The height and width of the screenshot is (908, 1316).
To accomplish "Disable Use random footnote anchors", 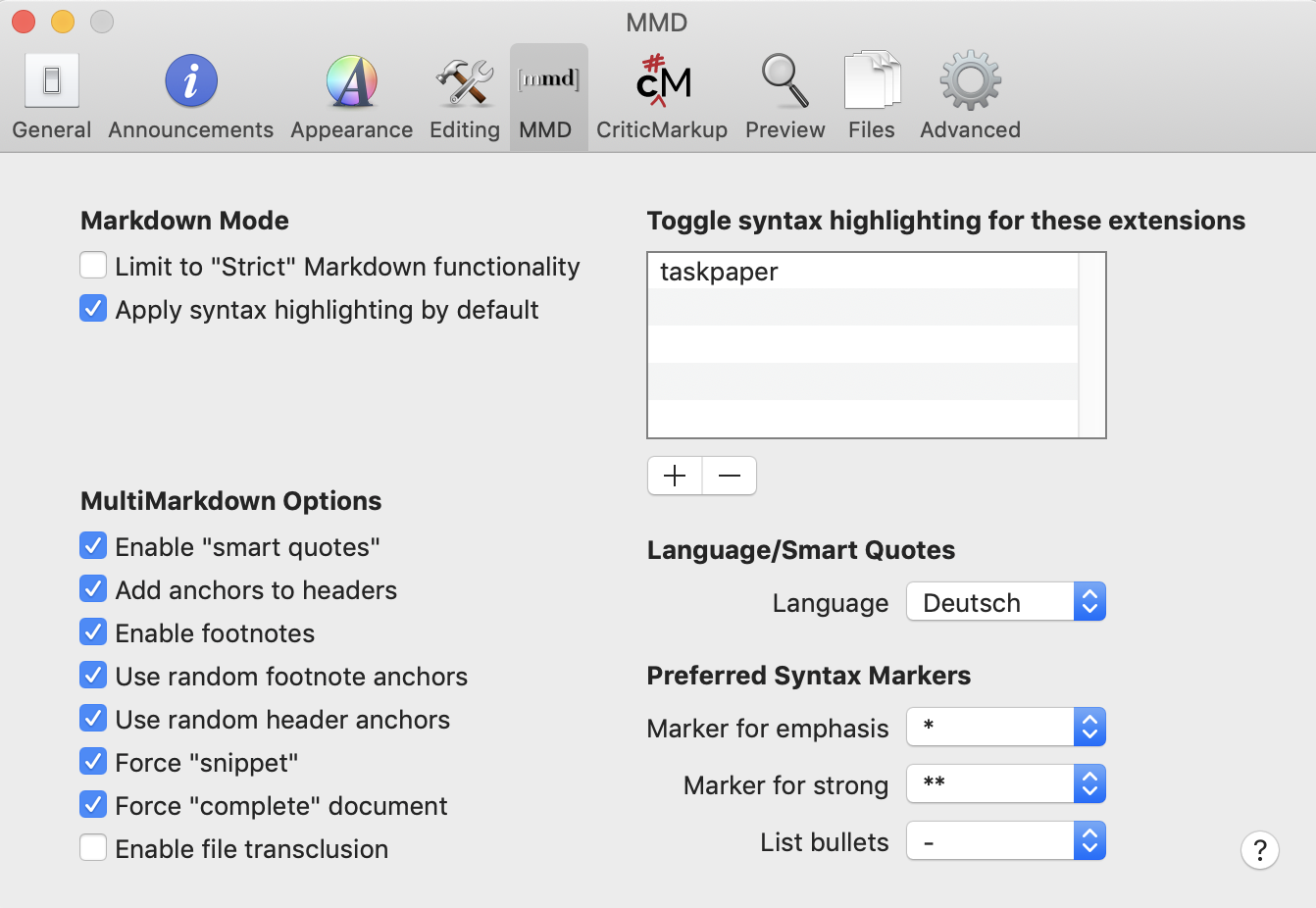I will pos(93,676).
